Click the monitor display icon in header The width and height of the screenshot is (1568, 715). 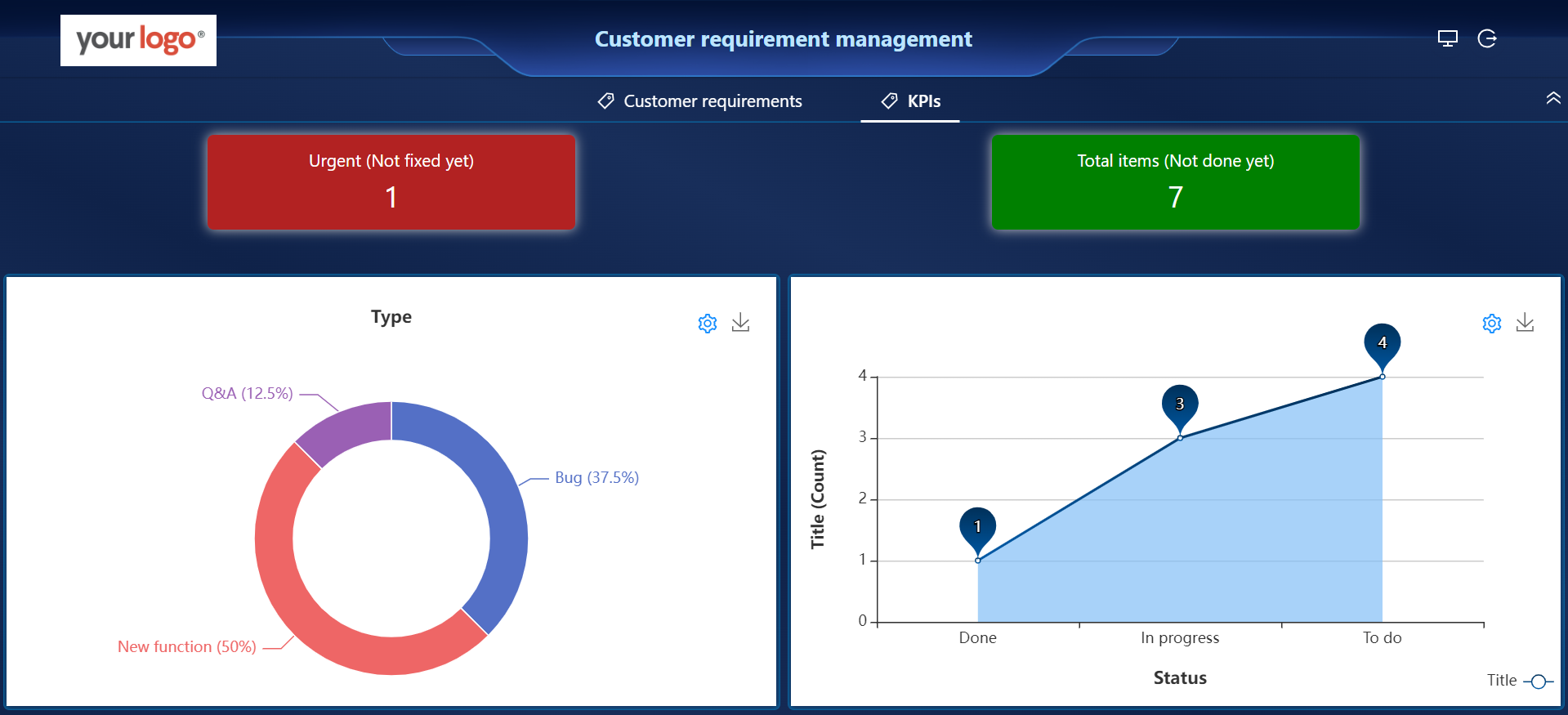point(1447,38)
